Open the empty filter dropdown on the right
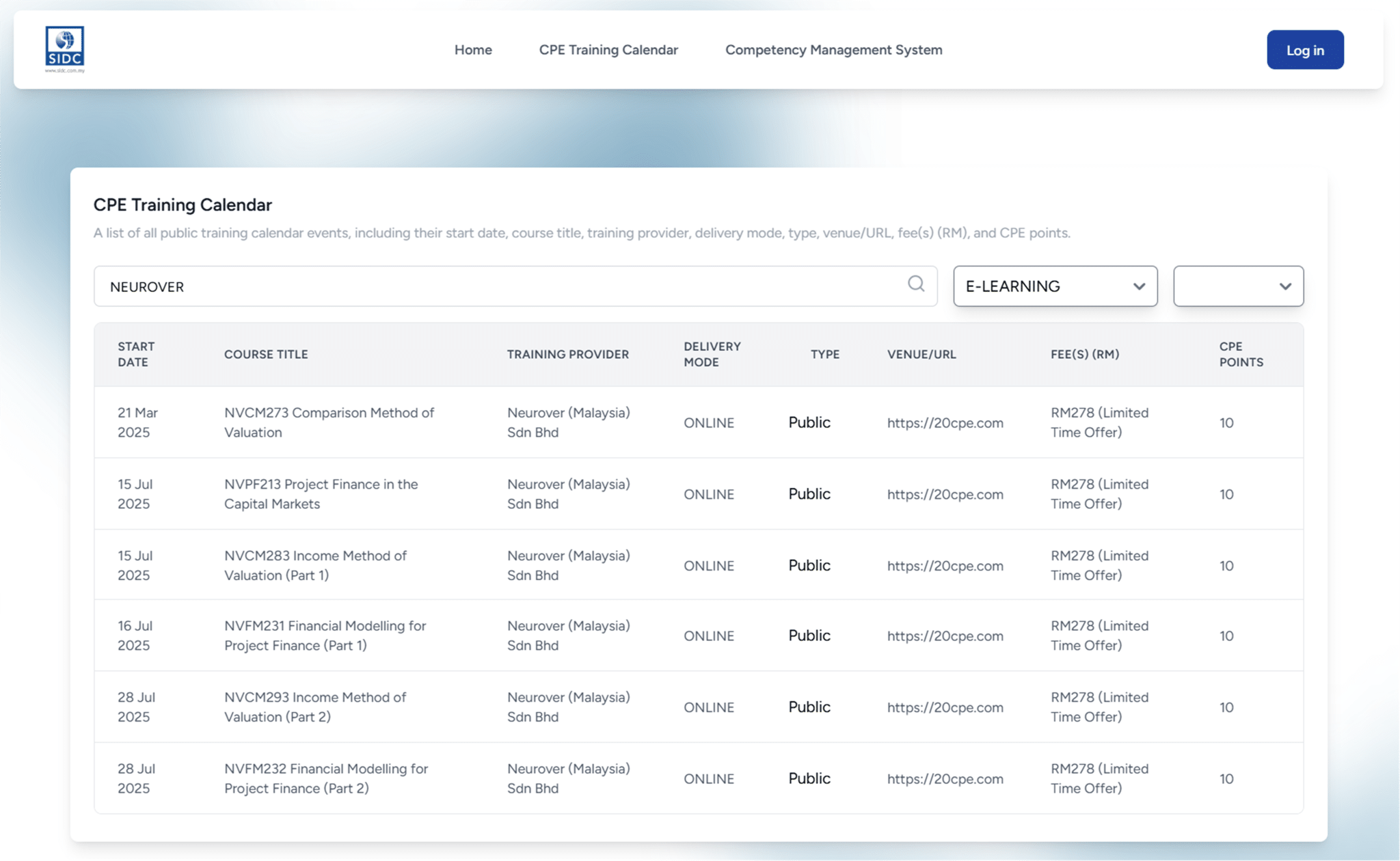 (x=1237, y=286)
